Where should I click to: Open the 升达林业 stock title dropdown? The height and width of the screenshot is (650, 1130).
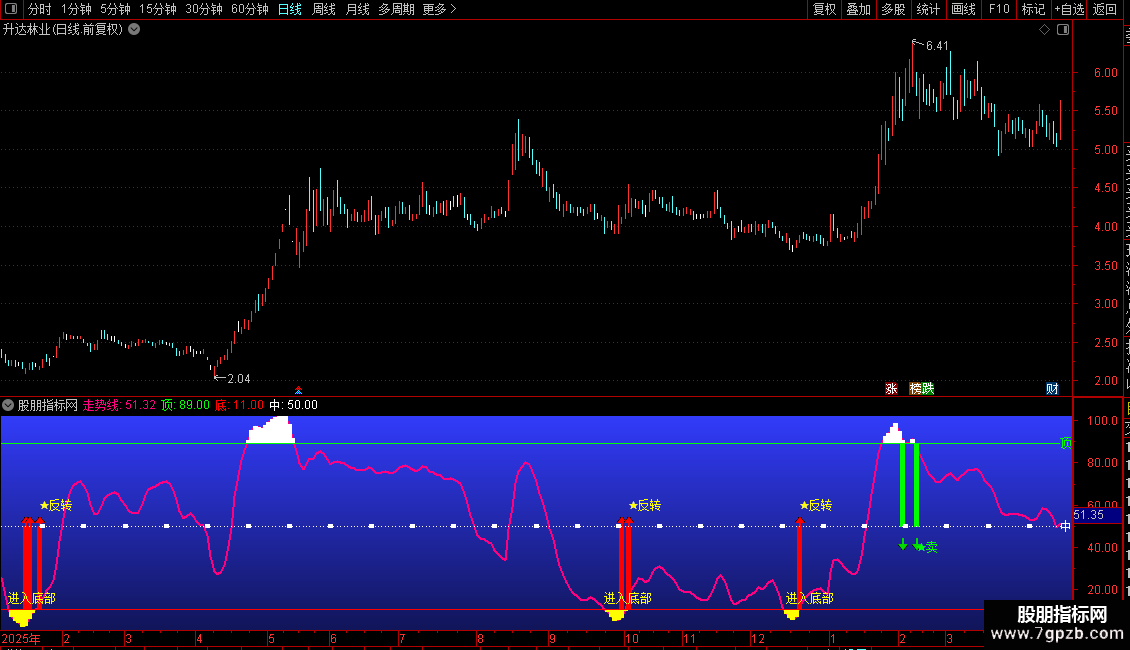(134, 30)
